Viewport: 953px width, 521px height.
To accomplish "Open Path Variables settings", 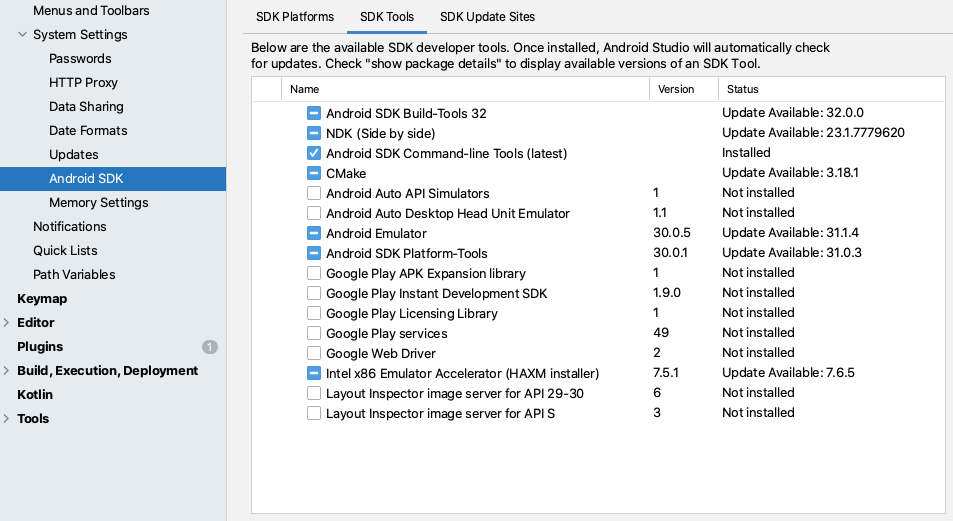I will click(x=74, y=275).
